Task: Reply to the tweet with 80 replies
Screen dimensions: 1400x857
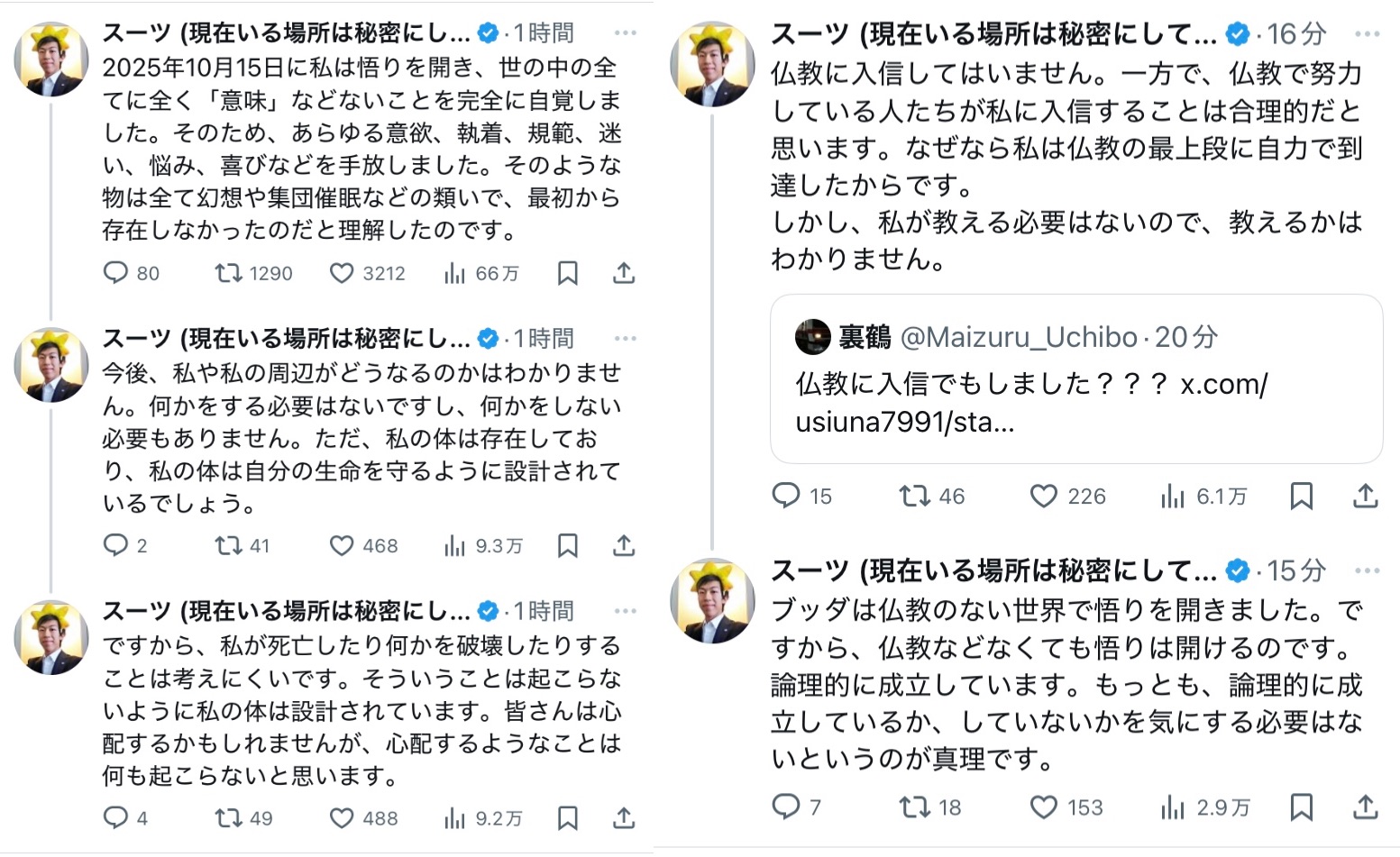Action: pos(116,273)
